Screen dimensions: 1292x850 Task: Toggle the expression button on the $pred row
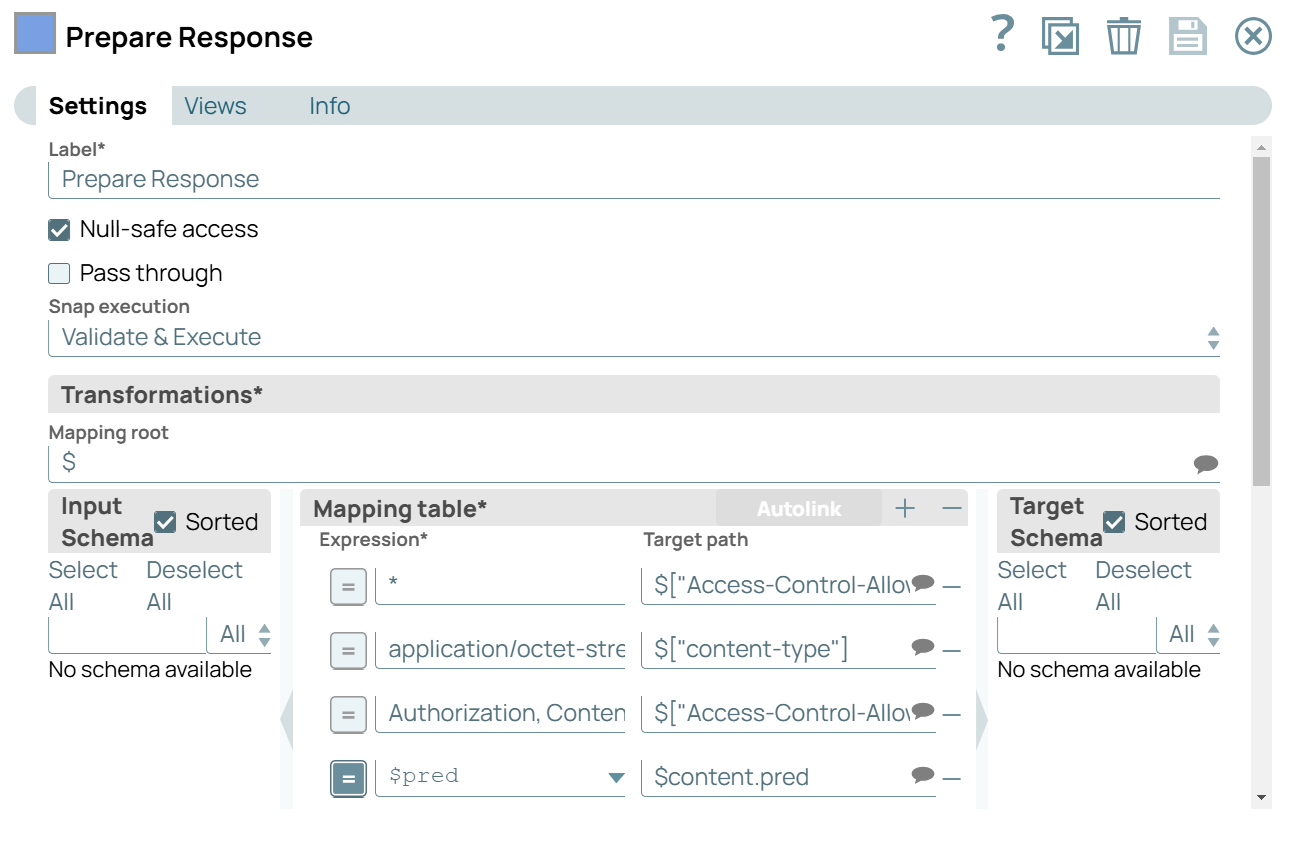coord(348,778)
